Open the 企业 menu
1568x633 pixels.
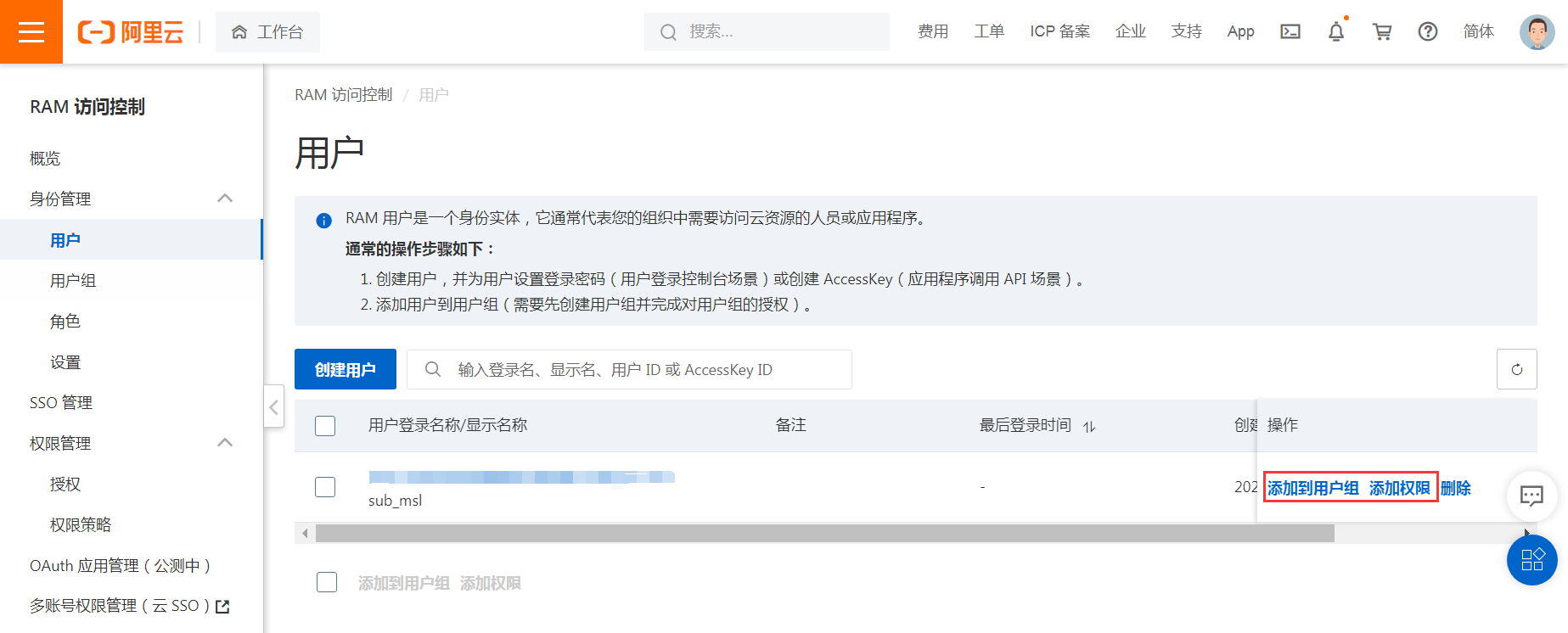pyautogui.click(x=1130, y=31)
